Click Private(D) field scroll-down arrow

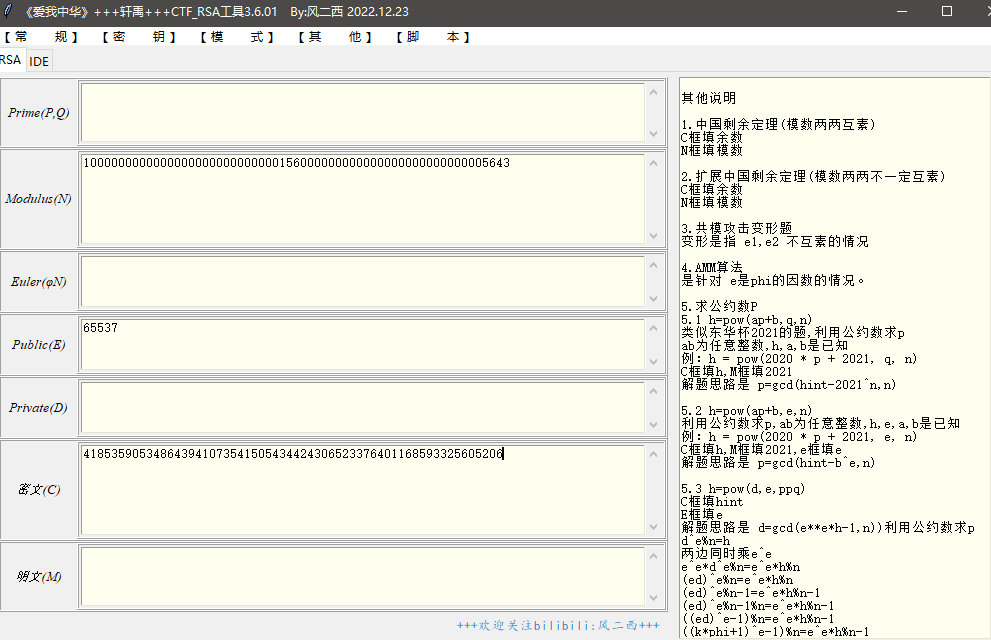pyautogui.click(x=654, y=425)
